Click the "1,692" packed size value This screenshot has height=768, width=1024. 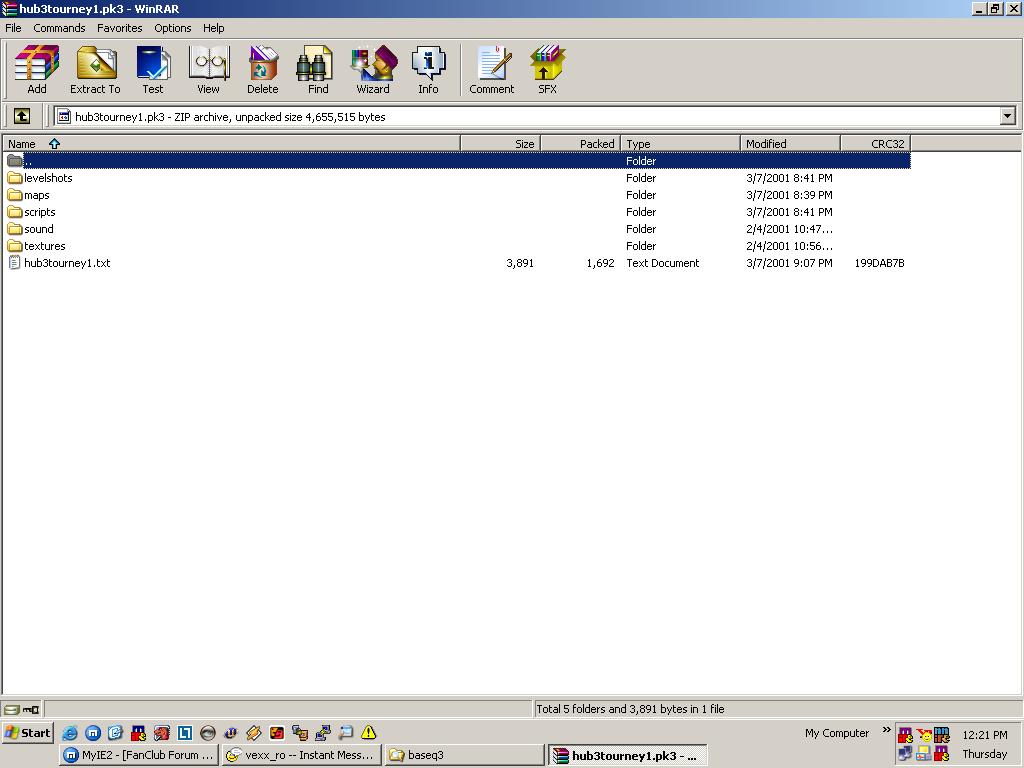(600, 263)
